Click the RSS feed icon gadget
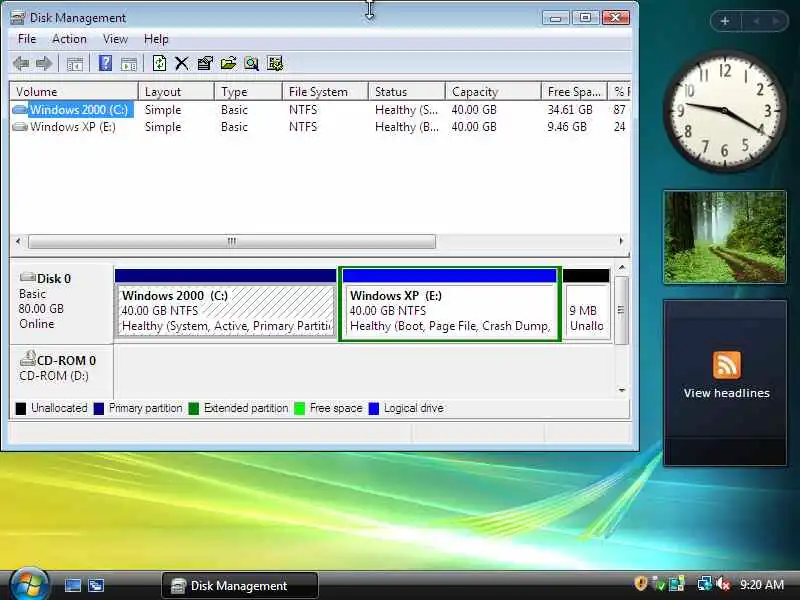This screenshot has width=800, height=600. [x=727, y=364]
